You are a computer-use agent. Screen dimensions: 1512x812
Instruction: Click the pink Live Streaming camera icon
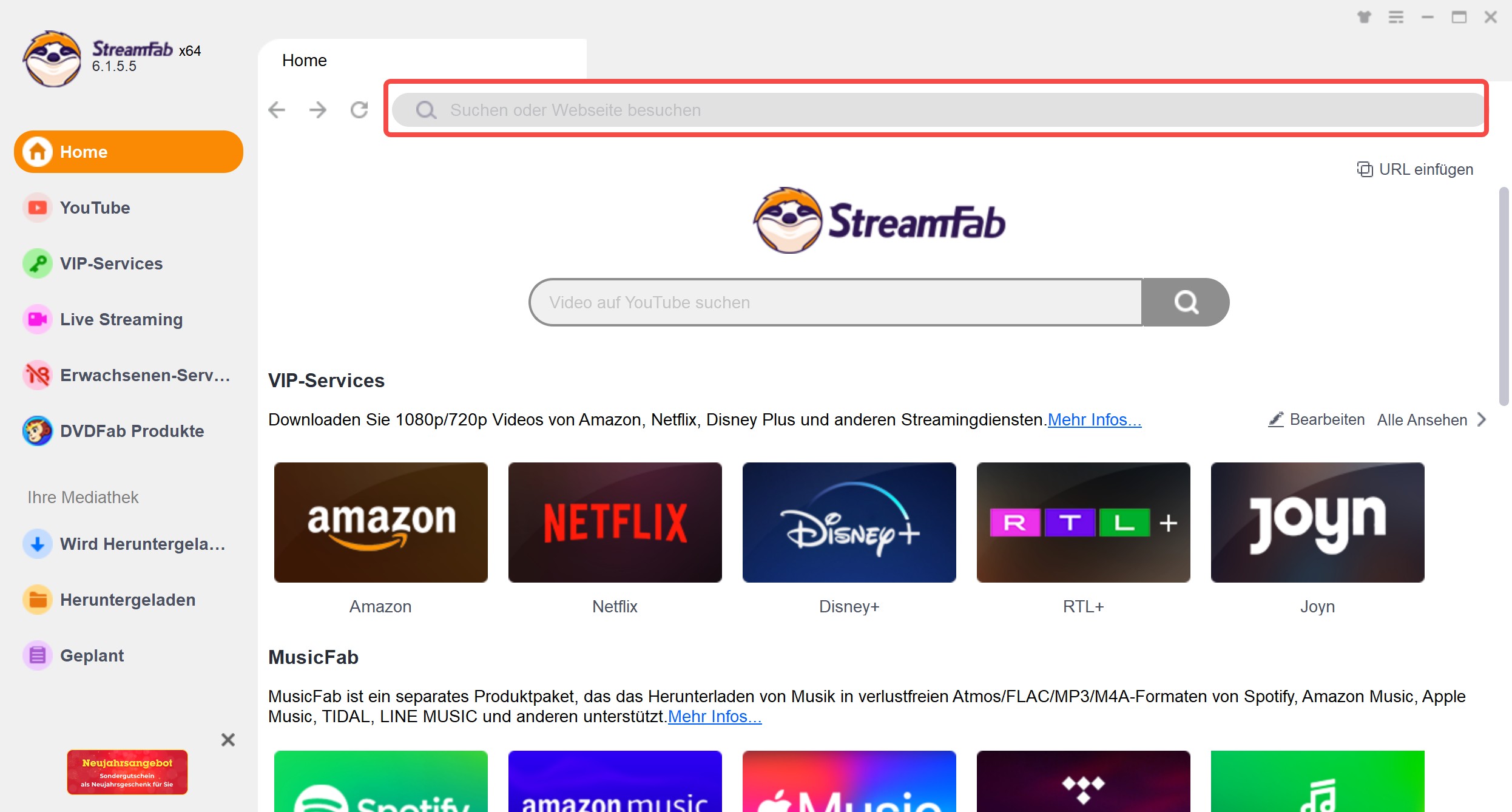tap(38, 319)
